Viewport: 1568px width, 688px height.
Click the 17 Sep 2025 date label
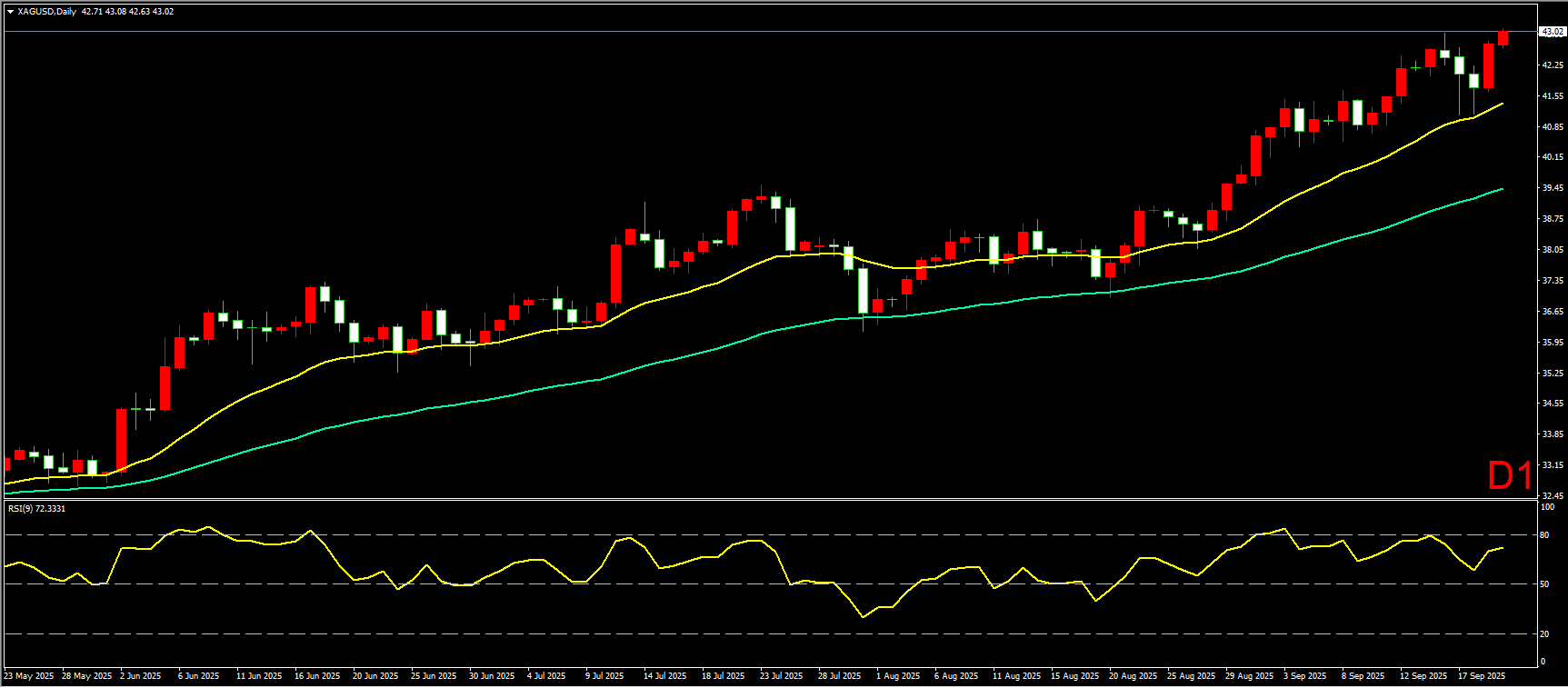point(1482,676)
